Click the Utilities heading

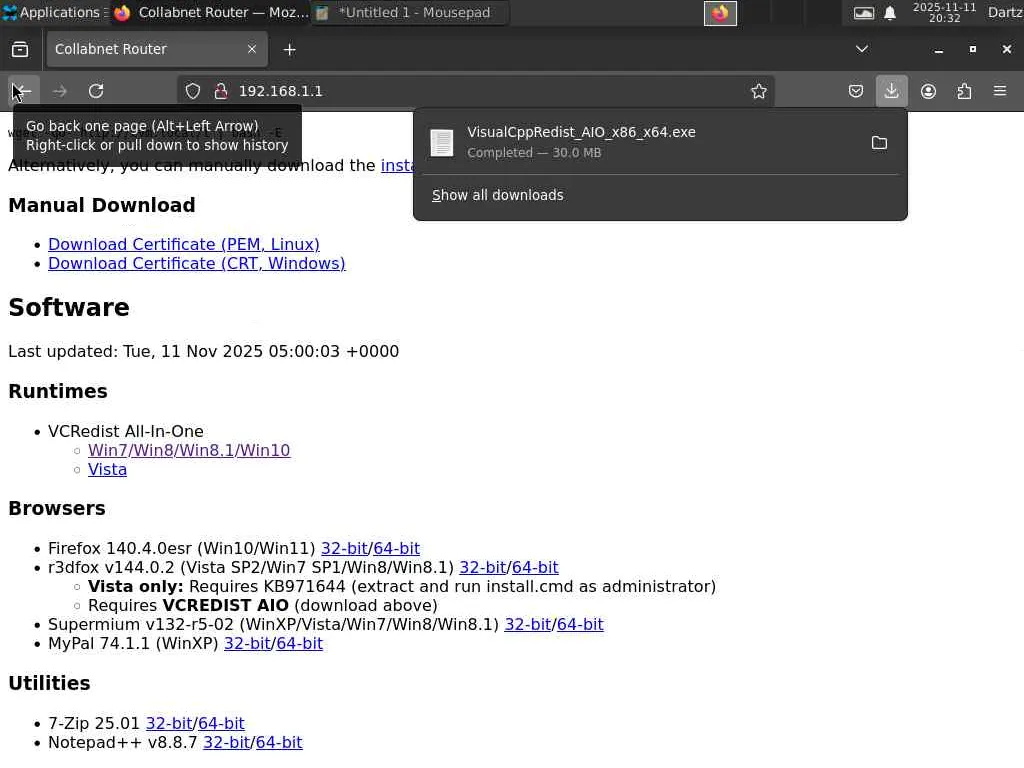coord(50,683)
